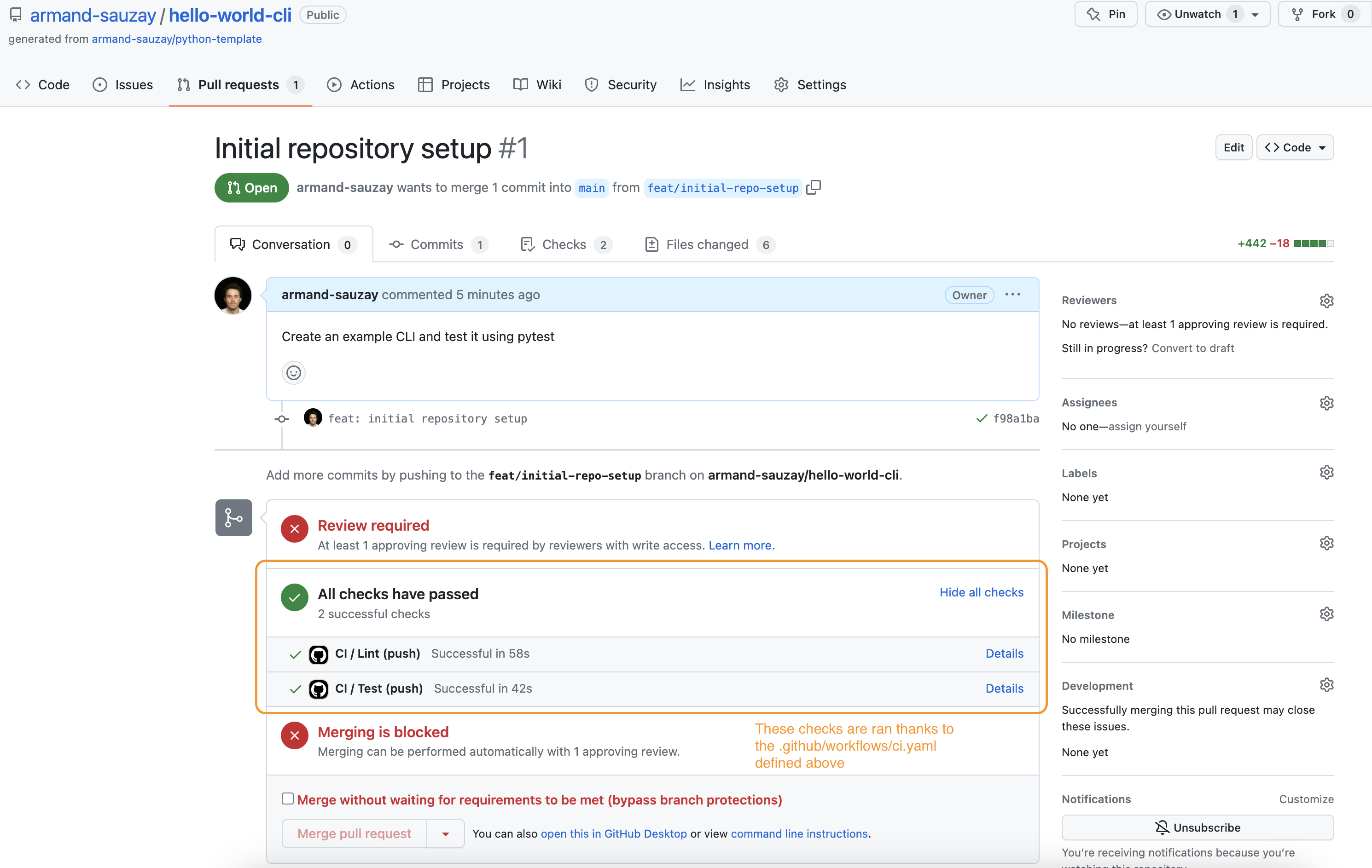Screen dimensions: 1372x868
Task: Open the Projects sidebar gear settings
Action: tap(1326, 544)
